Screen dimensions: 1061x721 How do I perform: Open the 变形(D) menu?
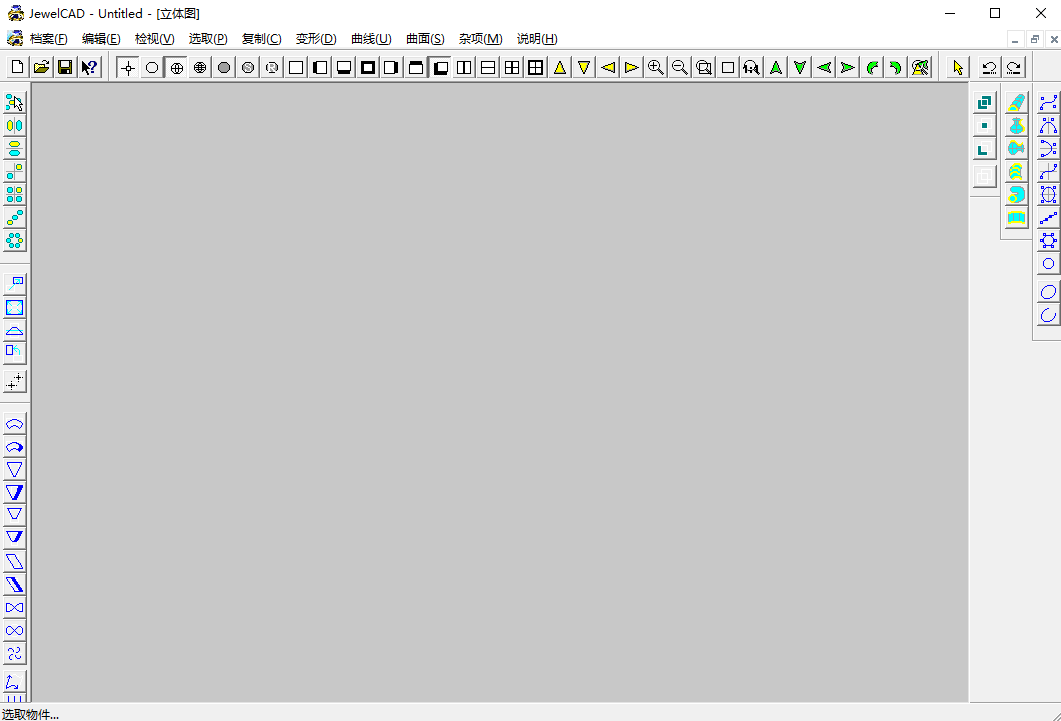[x=316, y=39]
